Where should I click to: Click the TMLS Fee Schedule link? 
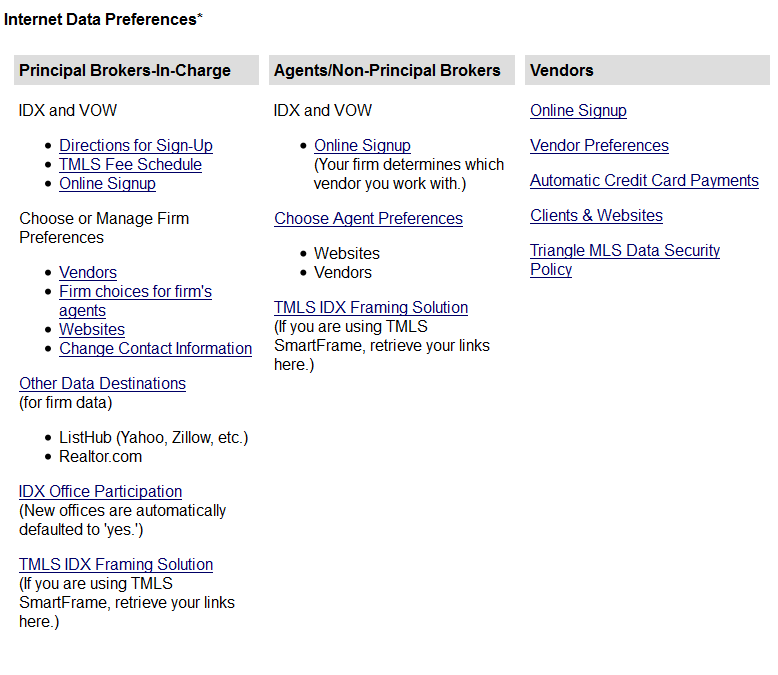(x=130, y=164)
